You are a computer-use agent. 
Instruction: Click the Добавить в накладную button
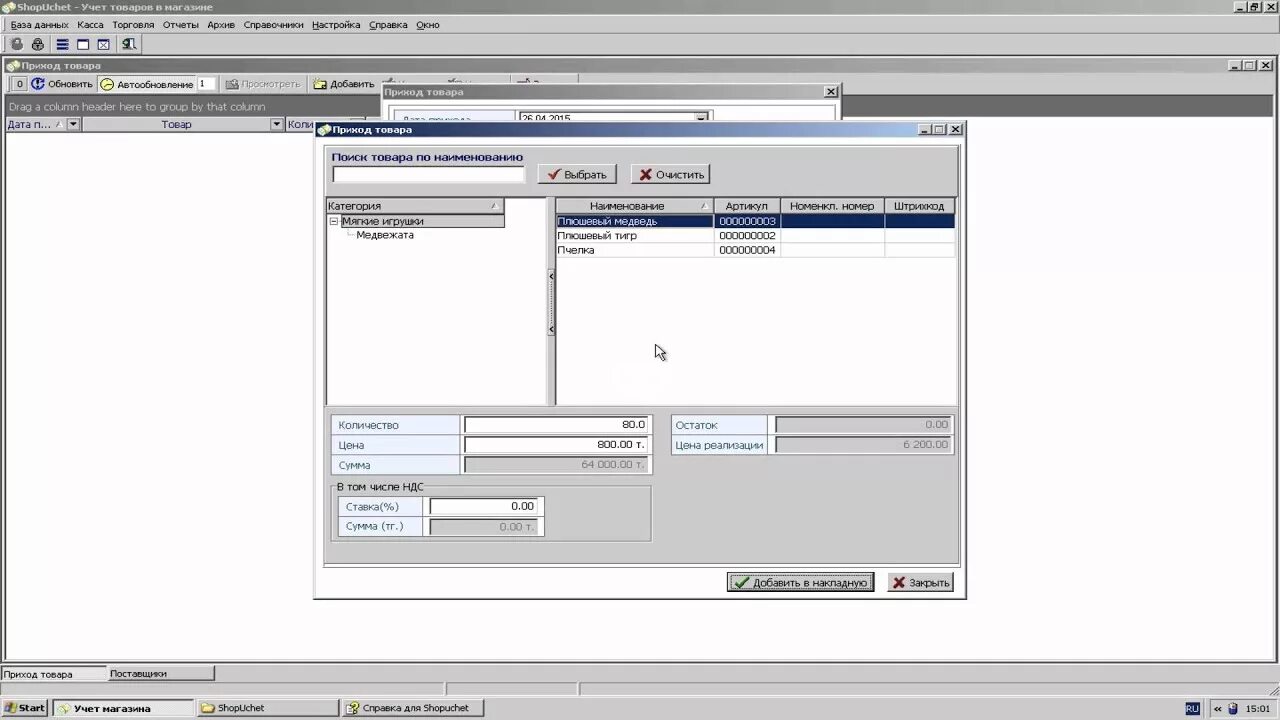pos(800,582)
